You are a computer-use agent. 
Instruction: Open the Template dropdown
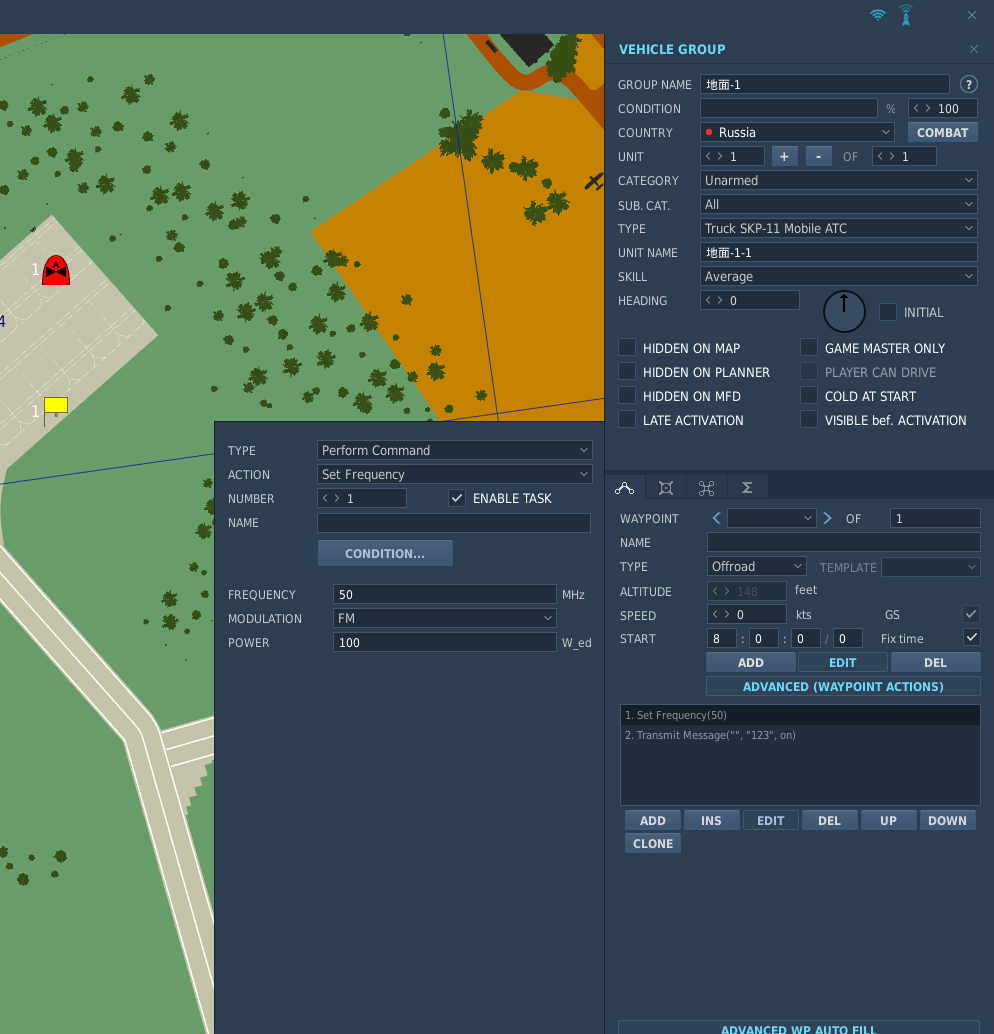tap(931, 566)
